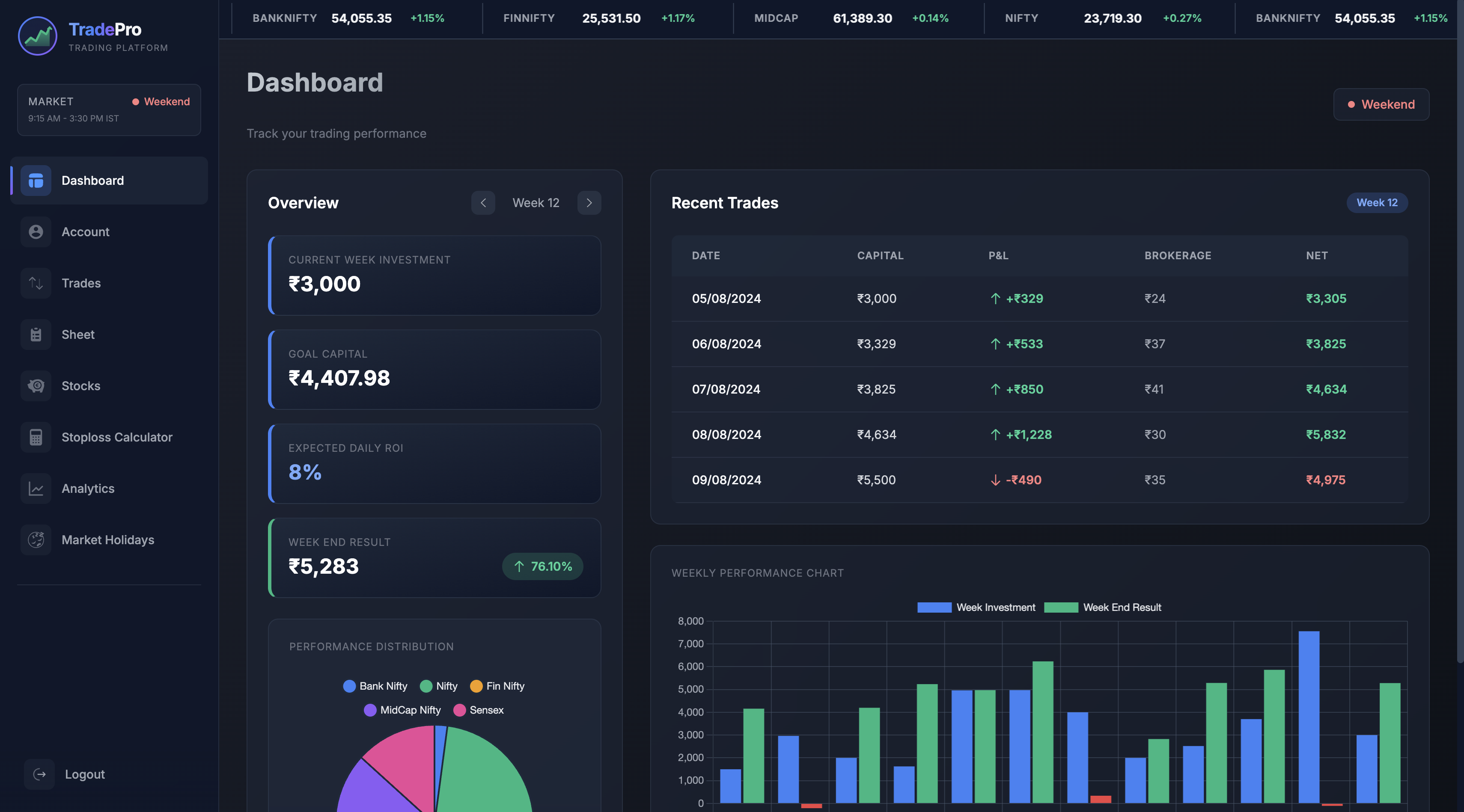Open the Dashboard menu item

tap(109, 181)
